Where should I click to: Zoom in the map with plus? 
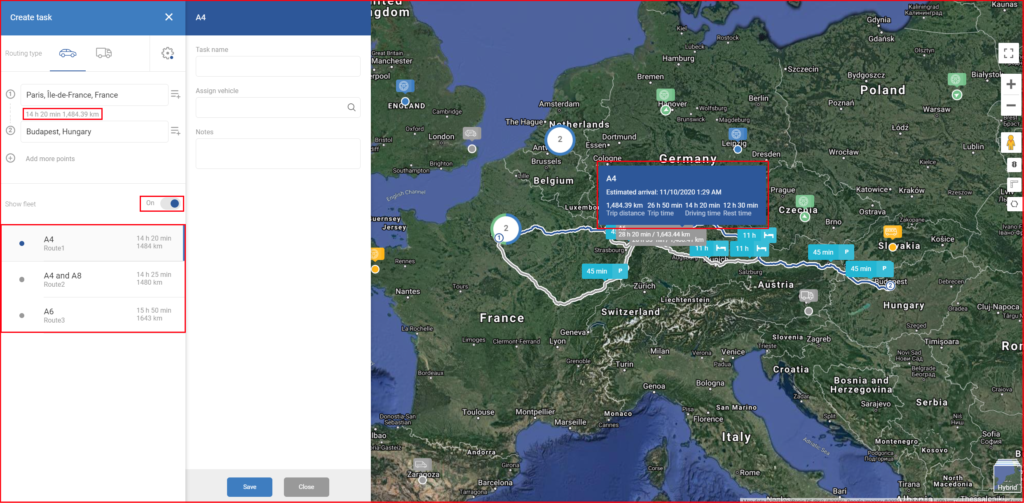click(x=1010, y=84)
